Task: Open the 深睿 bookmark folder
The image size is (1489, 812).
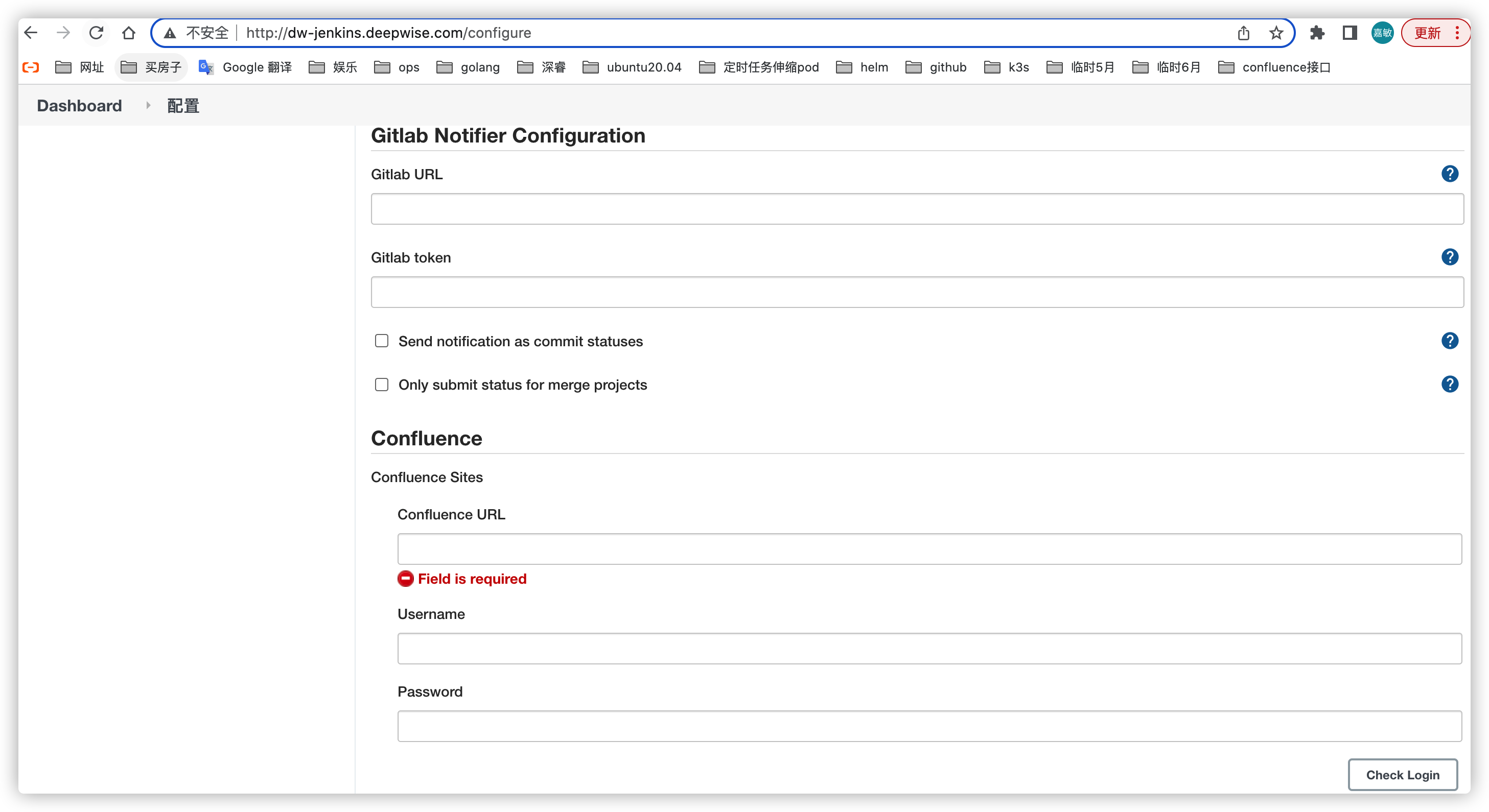Action: pos(542,67)
